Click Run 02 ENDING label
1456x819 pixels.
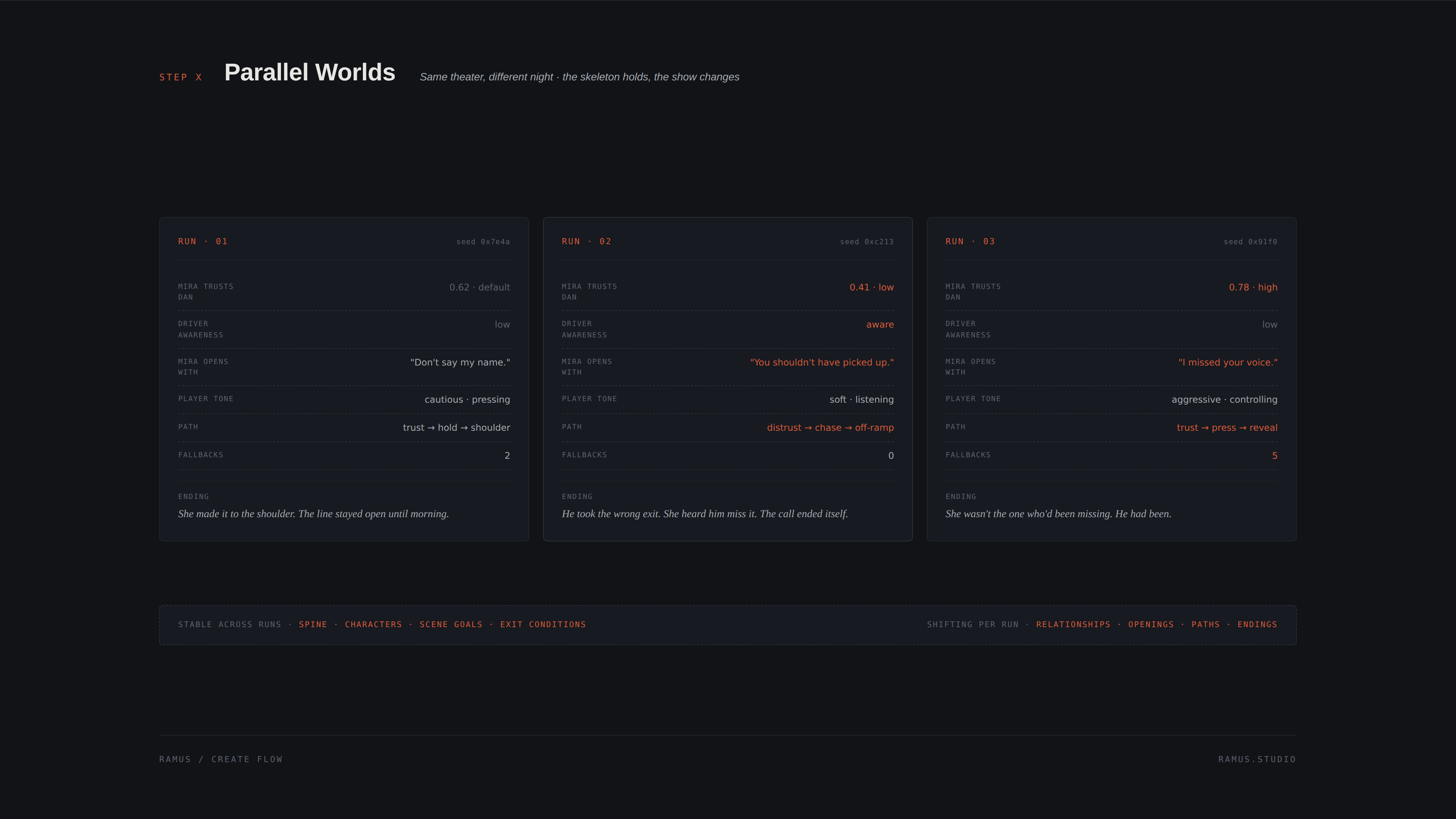(577, 497)
